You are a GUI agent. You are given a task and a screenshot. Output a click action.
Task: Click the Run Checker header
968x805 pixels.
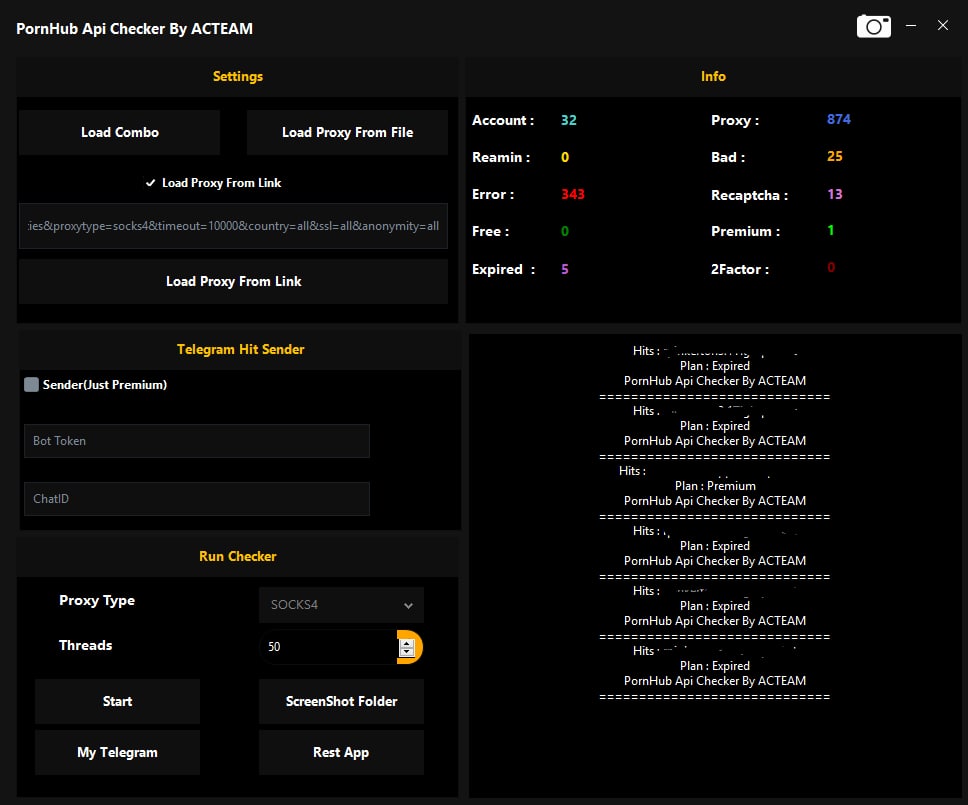click(238, 556)
